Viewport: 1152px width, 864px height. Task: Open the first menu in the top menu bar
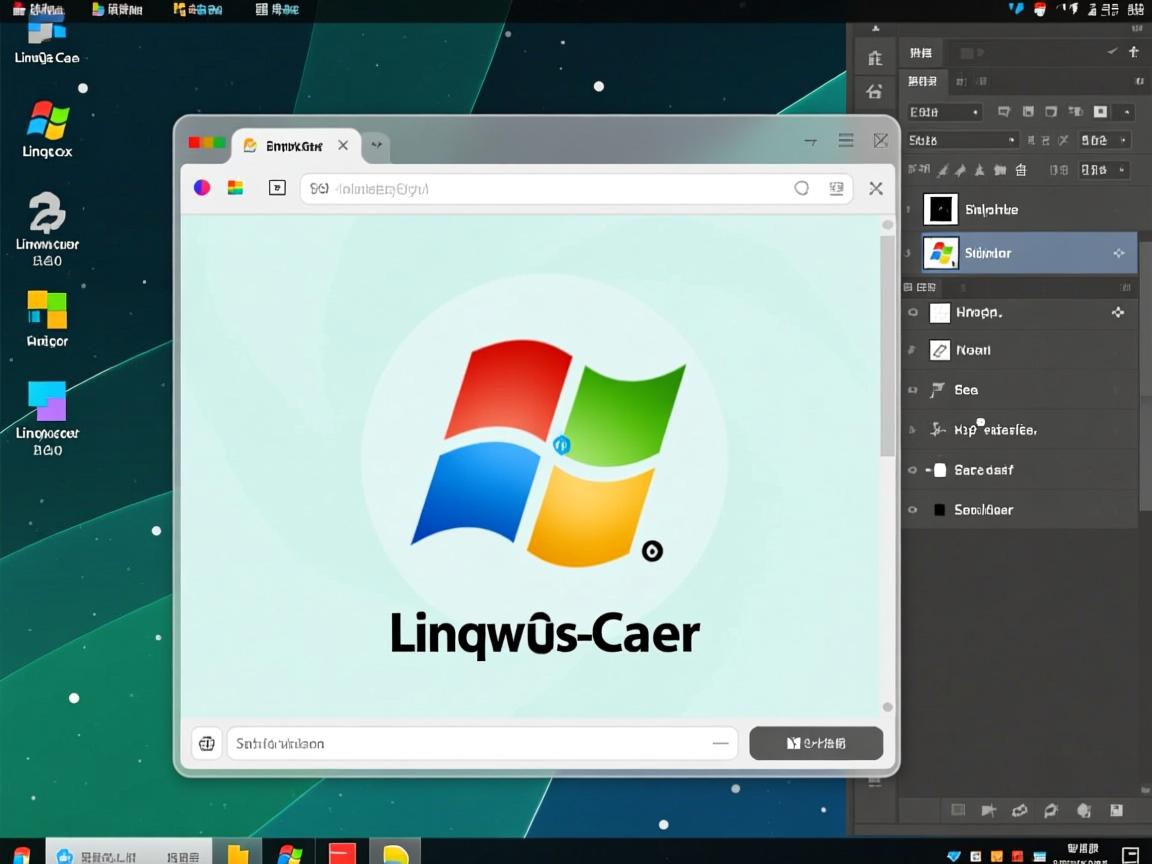pos(40,9)
